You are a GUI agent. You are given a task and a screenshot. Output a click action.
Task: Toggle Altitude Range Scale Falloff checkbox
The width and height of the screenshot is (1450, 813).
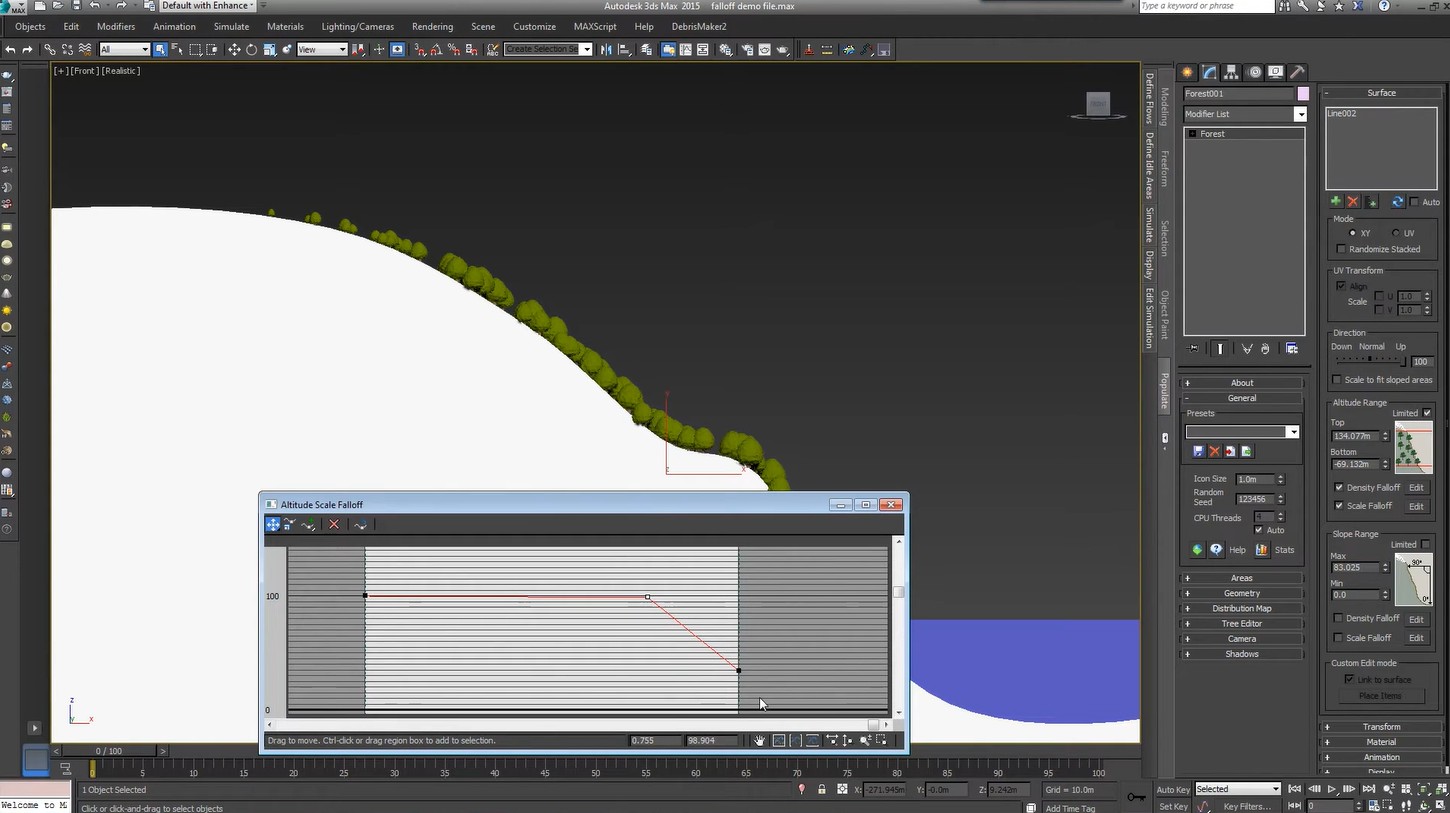[1339, 506]
